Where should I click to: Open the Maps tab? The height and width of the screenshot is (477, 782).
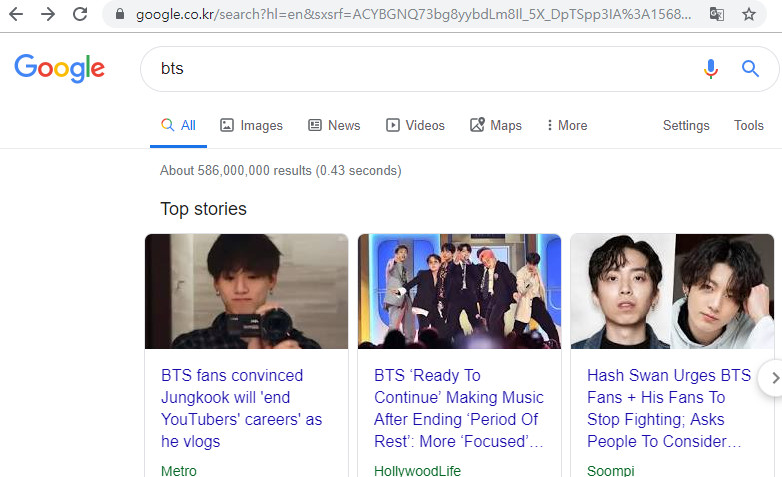click(x=496, y=125)
